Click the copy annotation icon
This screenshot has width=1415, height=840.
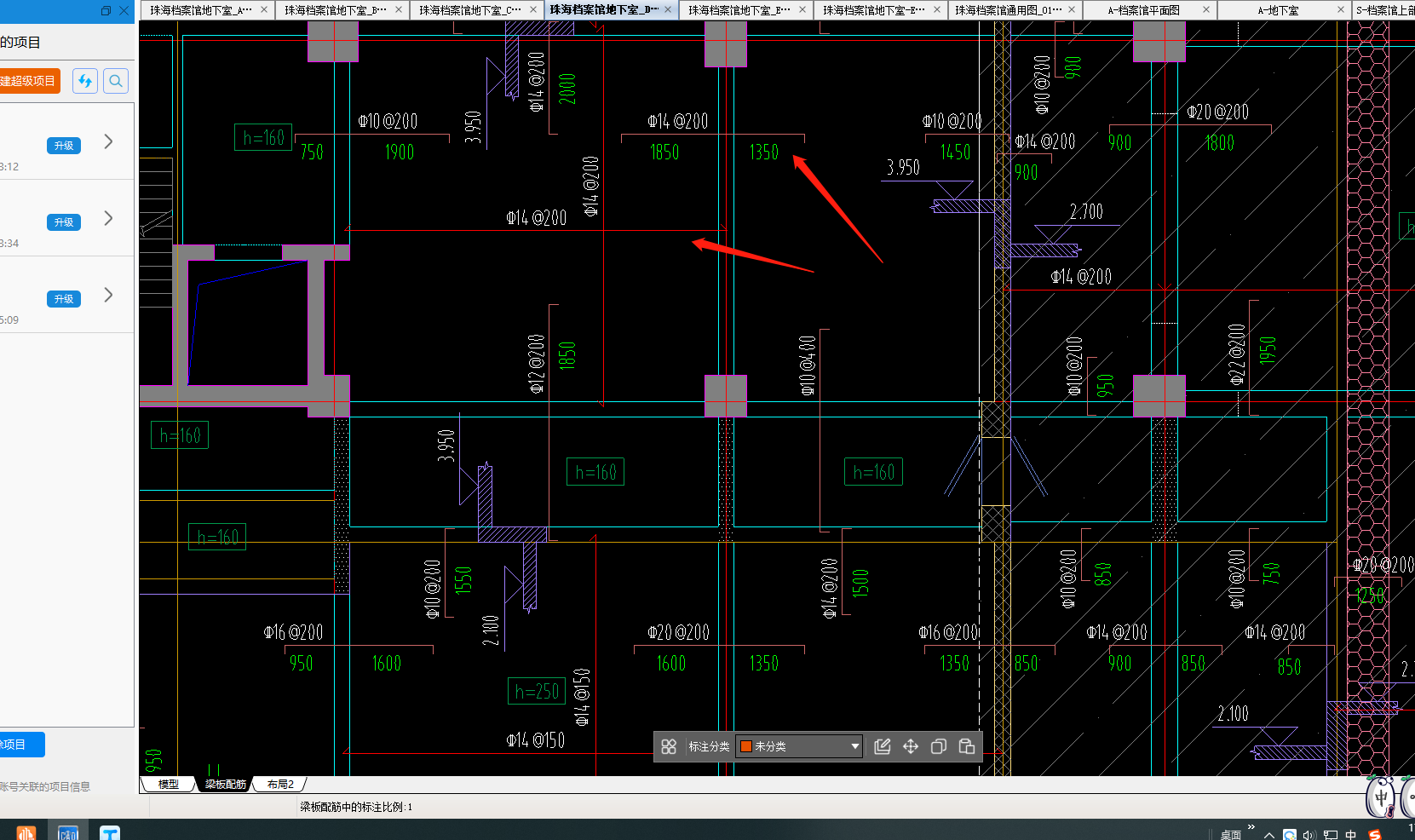click(x=939, y=746)
